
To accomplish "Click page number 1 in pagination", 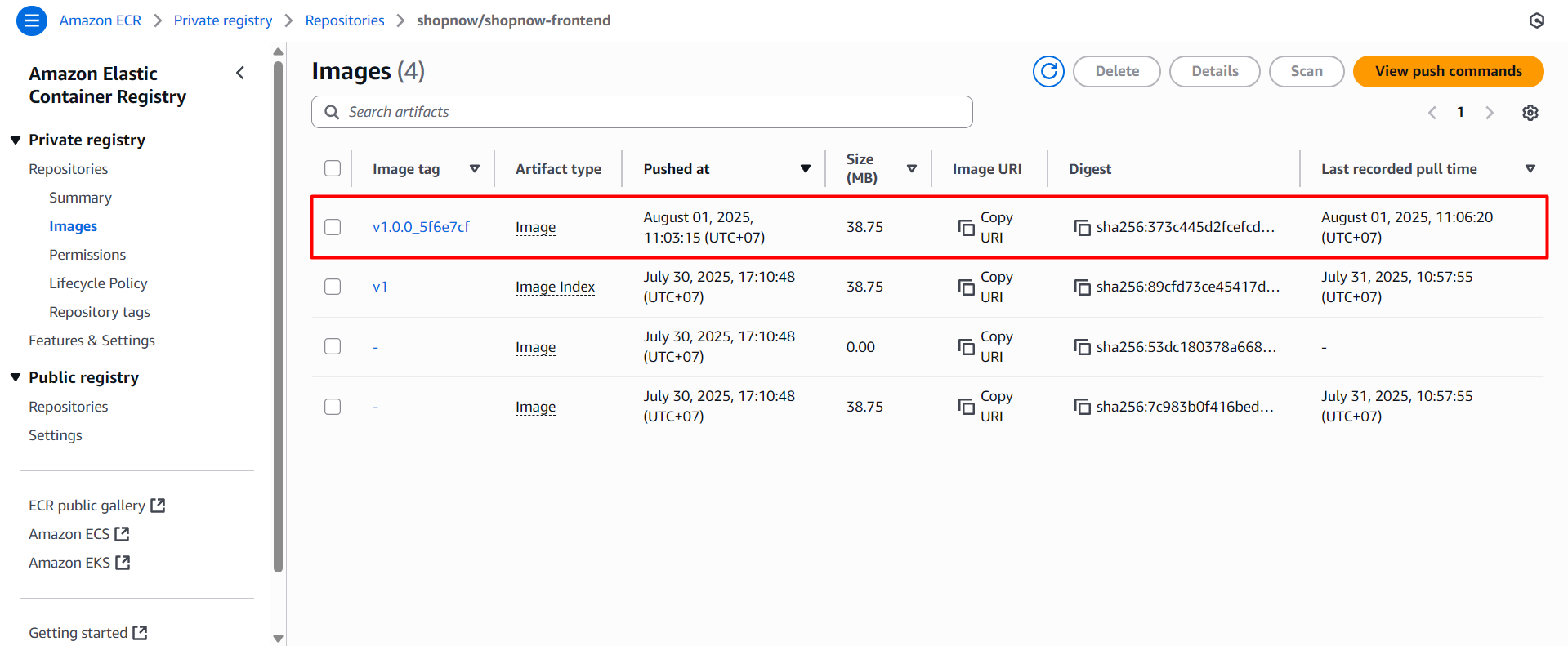I will 1460,112.
